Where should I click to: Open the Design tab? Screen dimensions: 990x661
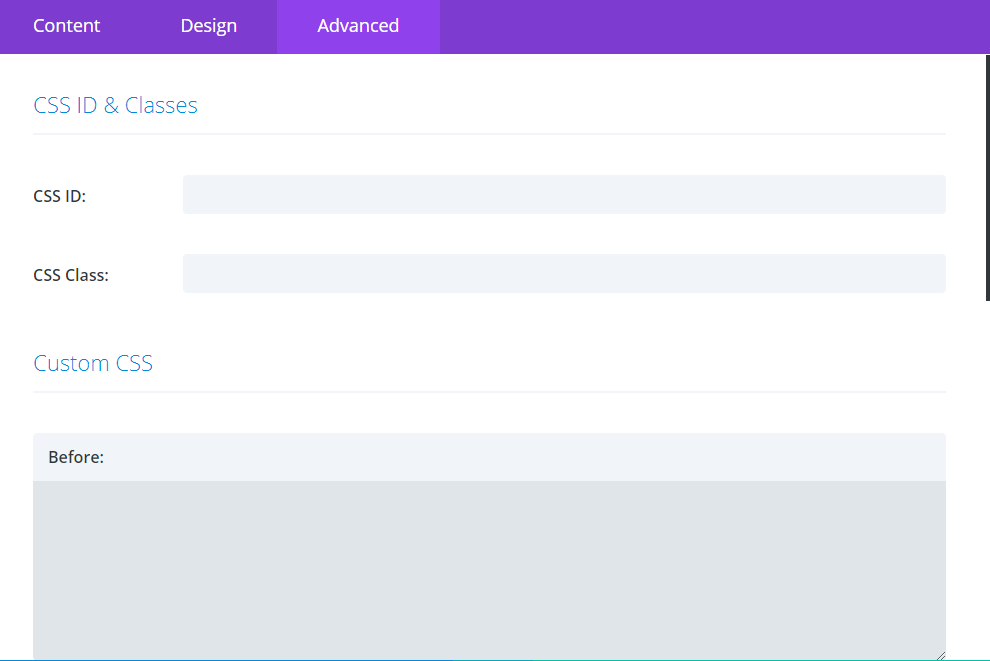208,26
